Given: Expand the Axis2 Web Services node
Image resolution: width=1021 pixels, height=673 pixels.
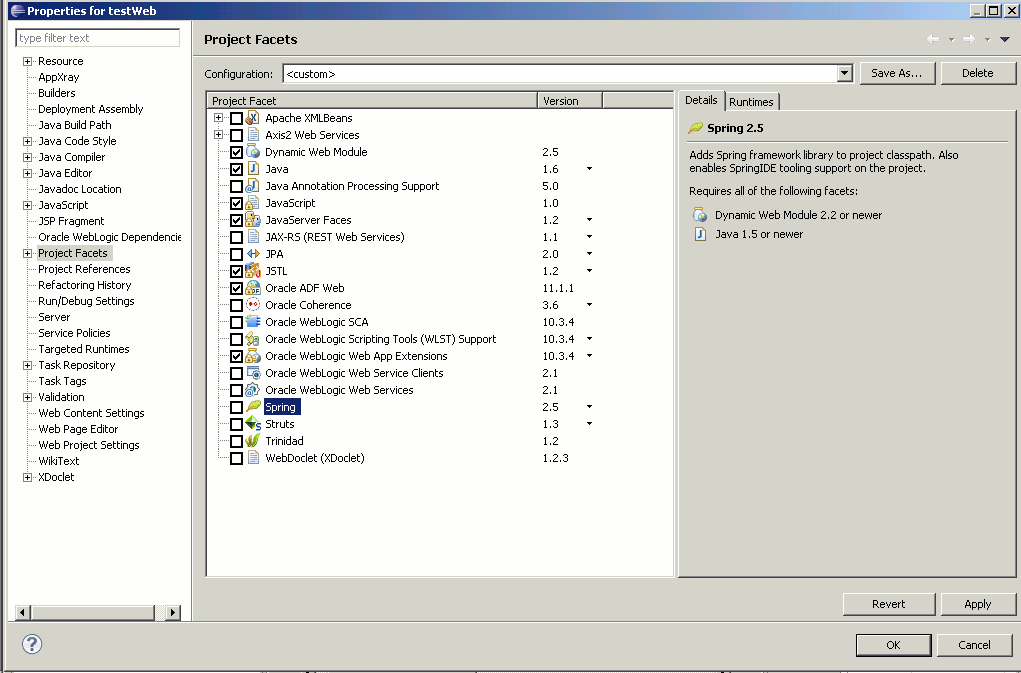Looking at the screenshot, I should [x=218, y=135].
